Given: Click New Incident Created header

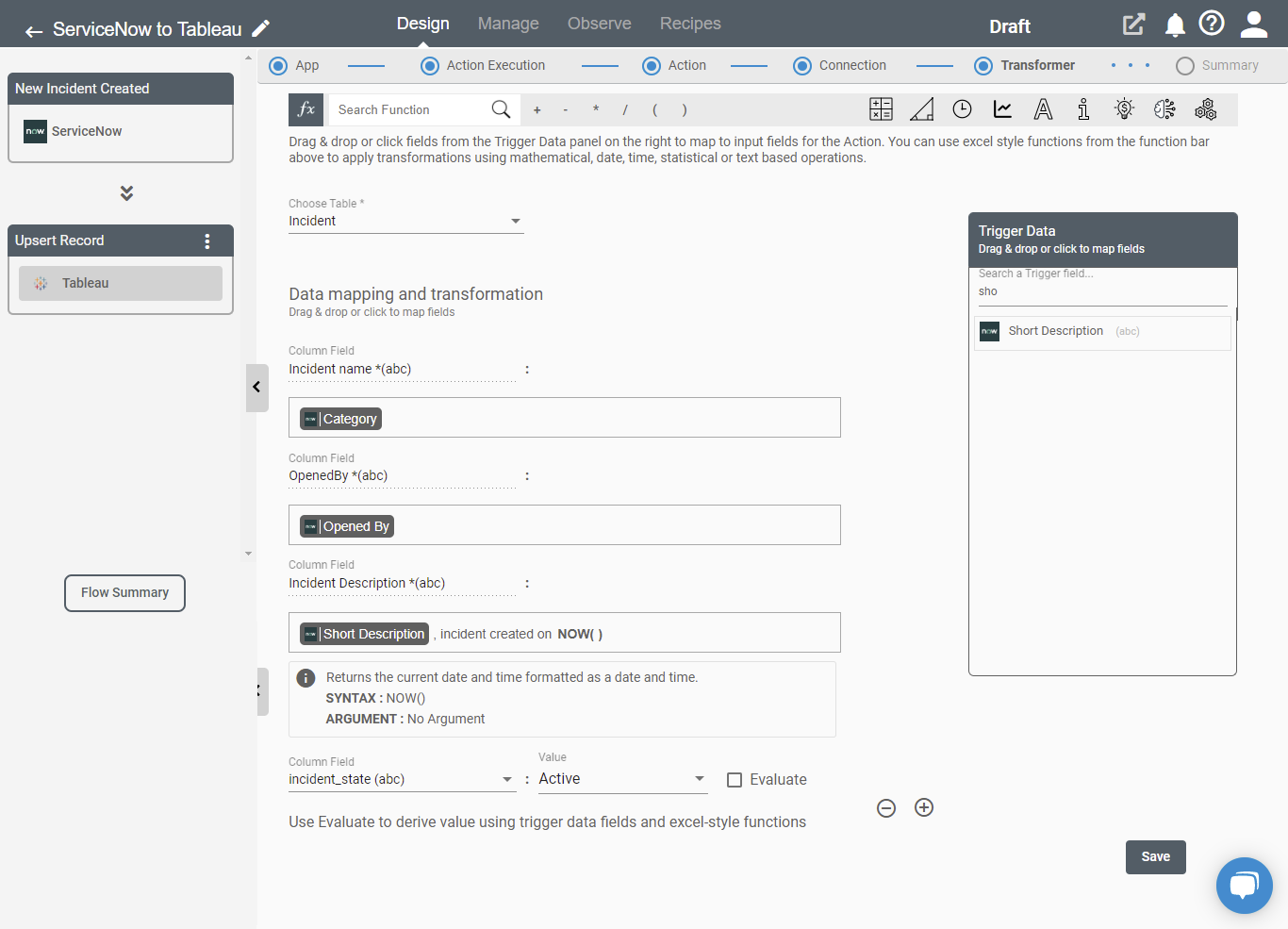Looking at the screenshot, I should click(x=121, y=89).
